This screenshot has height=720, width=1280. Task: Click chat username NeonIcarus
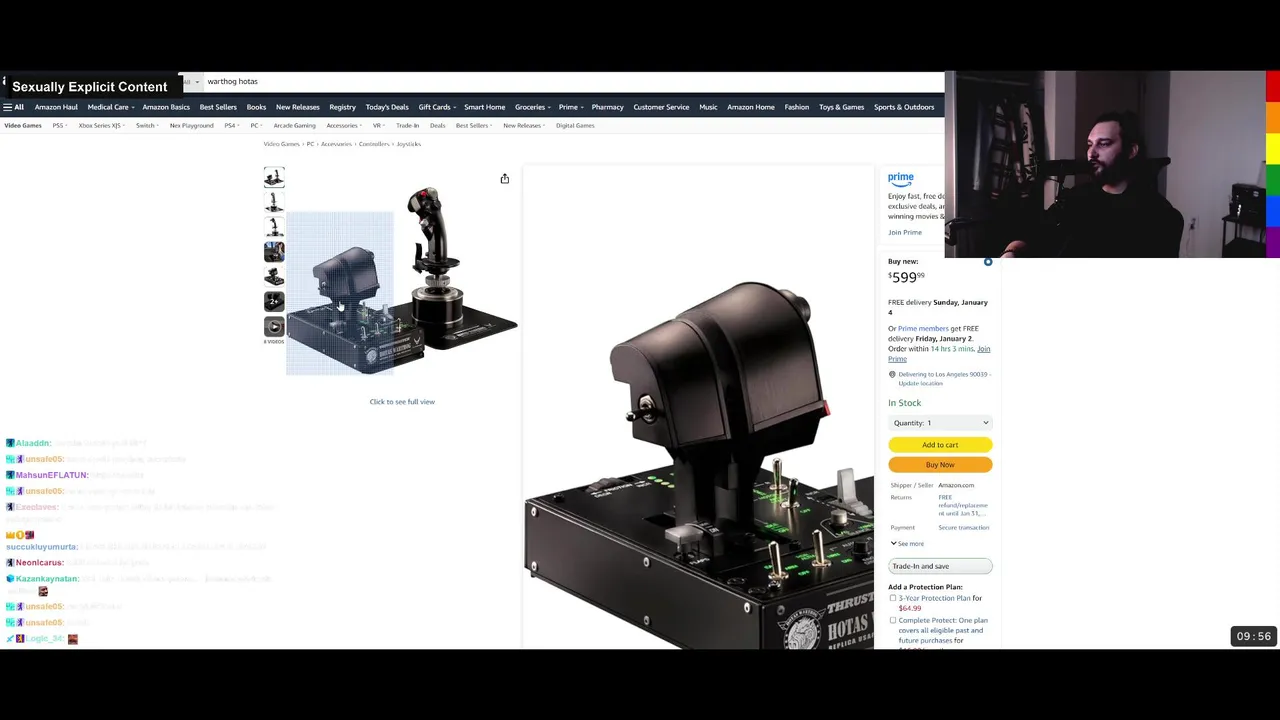40,563
